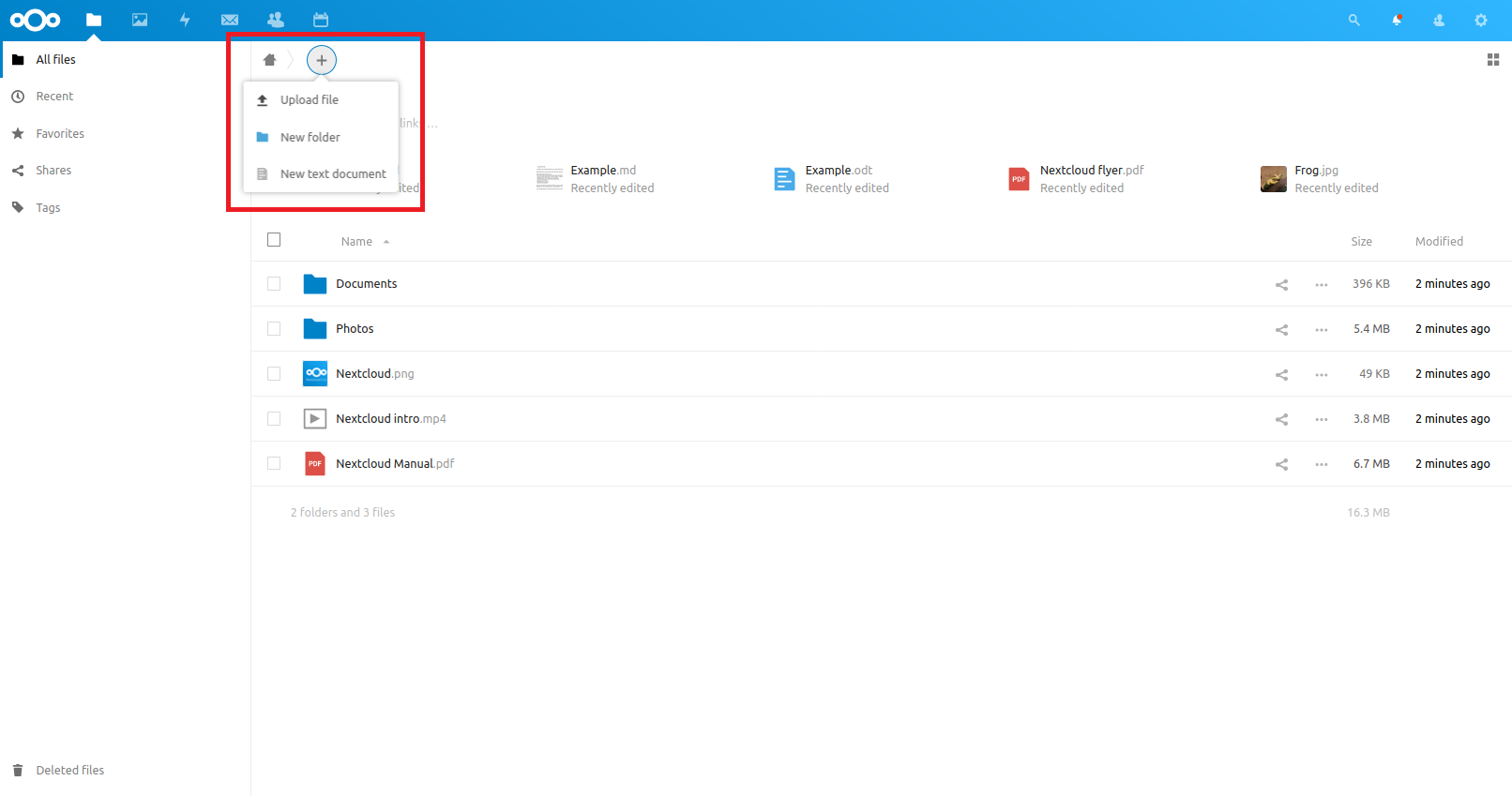The image size is (1512, 796).
Task: Click the video file icon for intro.mp4
Action: tap(315, 419)
